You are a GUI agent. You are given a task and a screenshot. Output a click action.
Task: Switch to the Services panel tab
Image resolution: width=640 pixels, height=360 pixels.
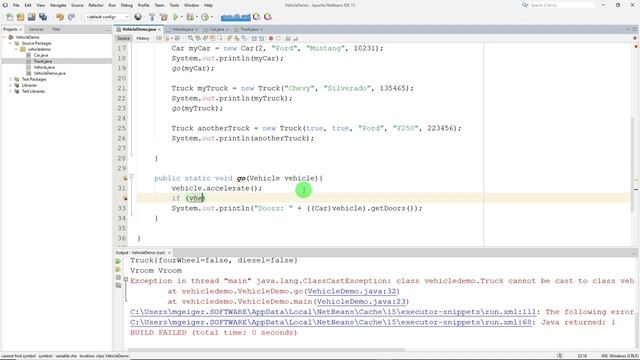point(36,29)
